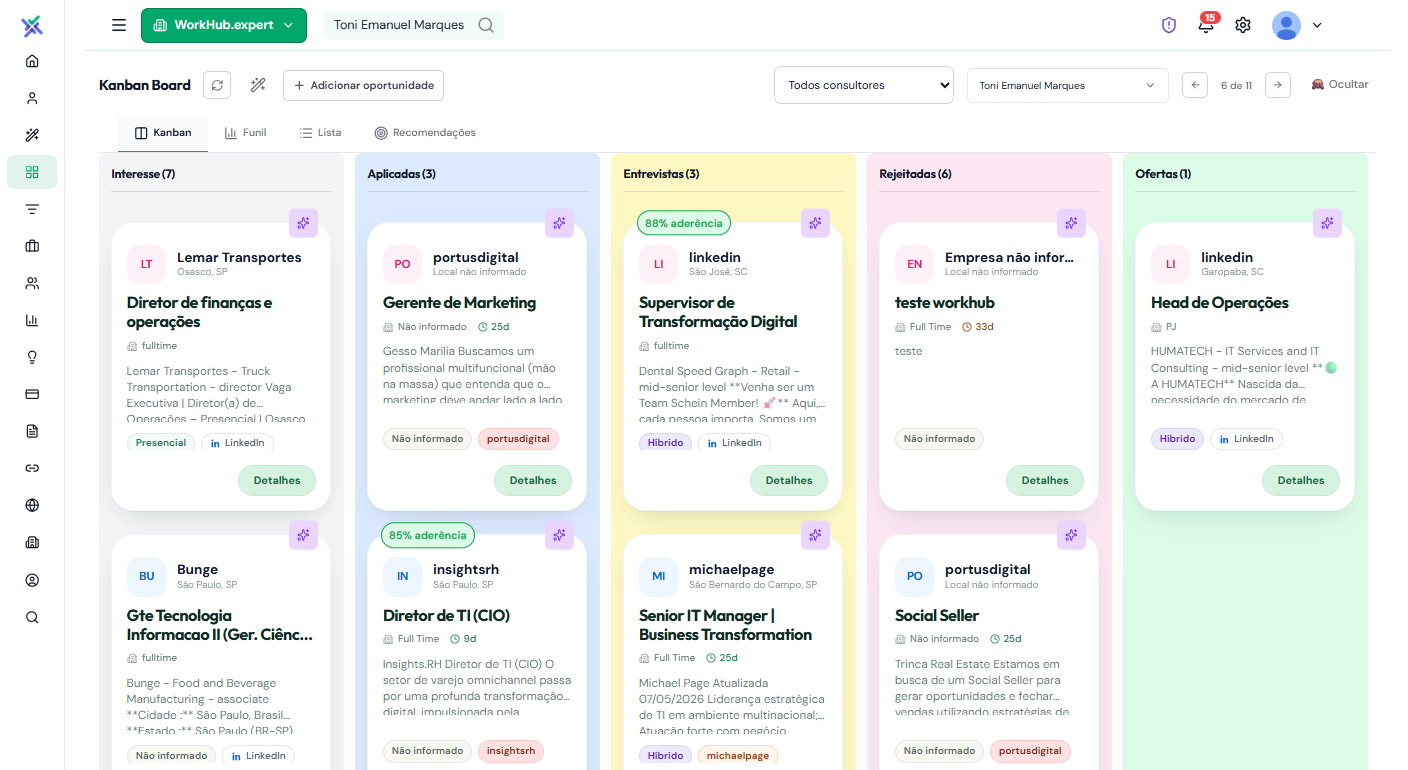Click AI sparkle icon on Head de Operações card

click(1327, 223)
